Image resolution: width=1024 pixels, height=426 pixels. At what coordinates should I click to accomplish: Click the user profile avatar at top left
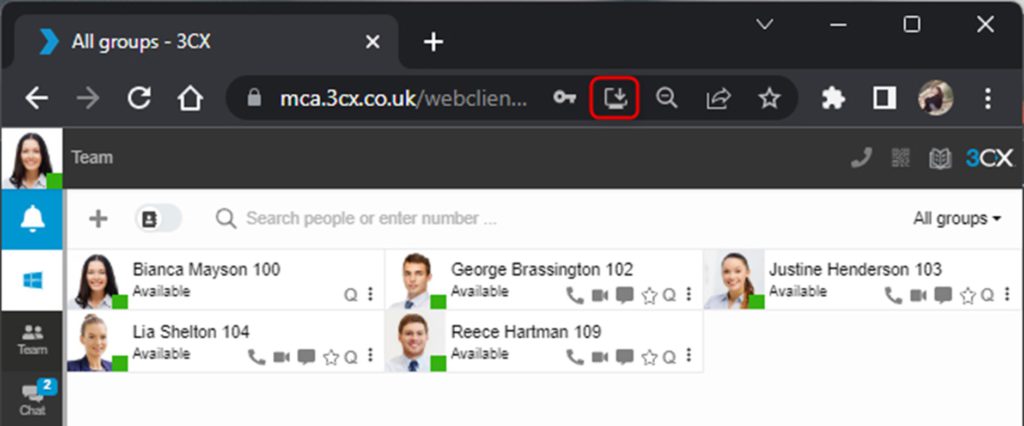click(x=31, y=159)
